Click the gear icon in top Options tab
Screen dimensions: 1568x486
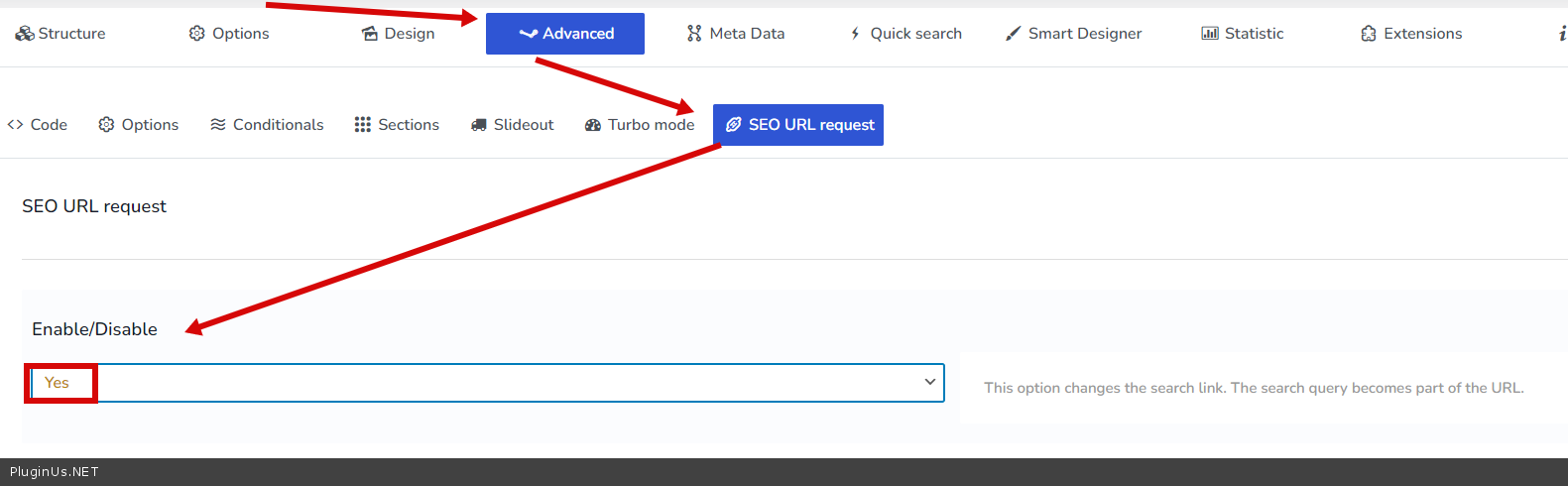click(197, 34)
